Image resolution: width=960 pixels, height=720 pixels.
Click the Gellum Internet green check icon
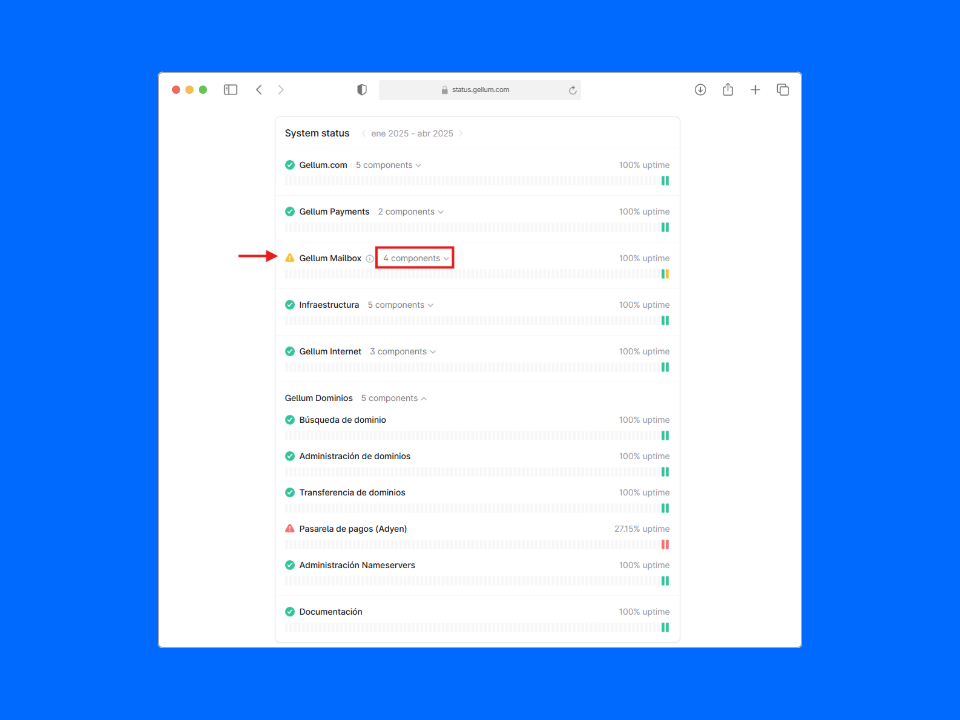pyautogui.click(x=290, y=351)
